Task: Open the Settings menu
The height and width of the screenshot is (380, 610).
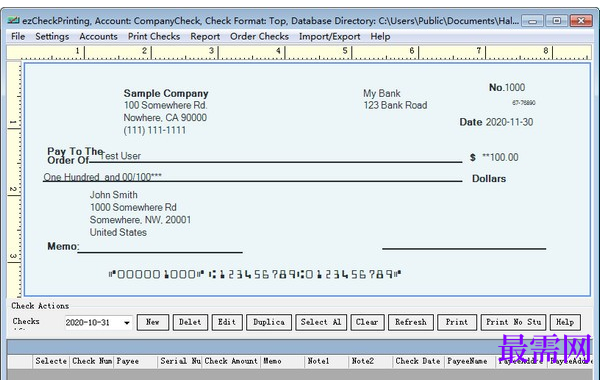Action: [x=52, y=37]
